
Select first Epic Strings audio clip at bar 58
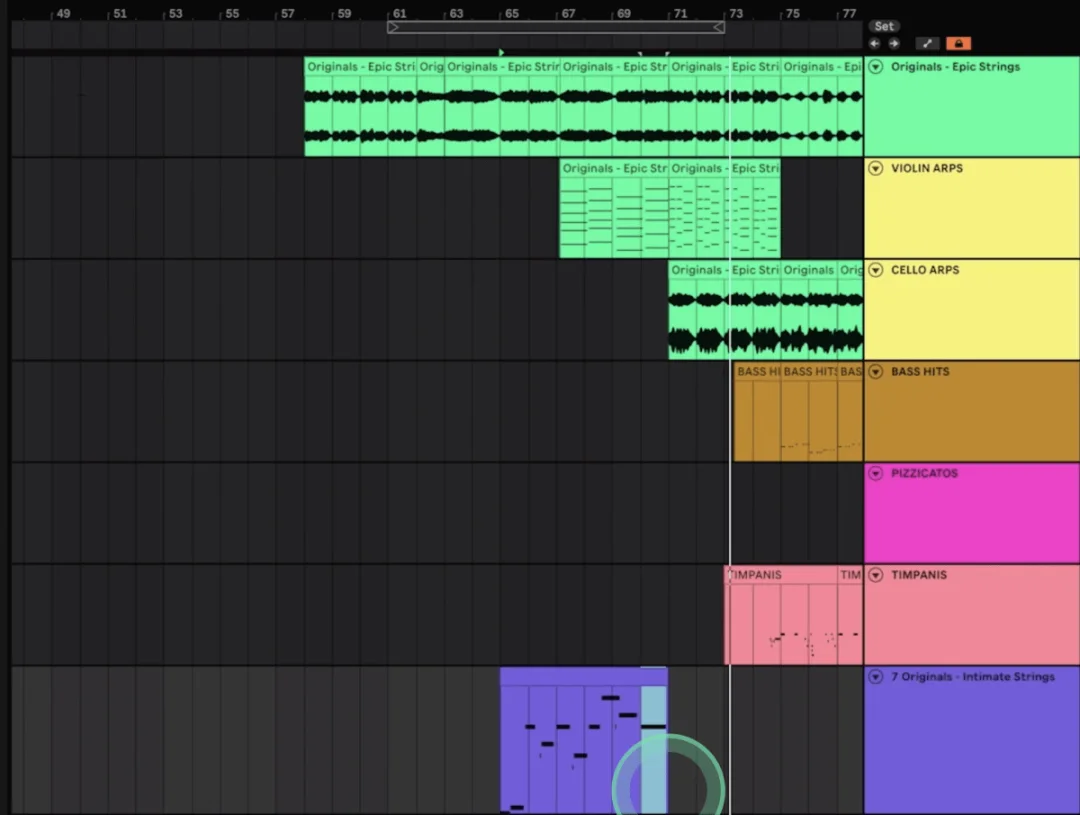[360, 107]
